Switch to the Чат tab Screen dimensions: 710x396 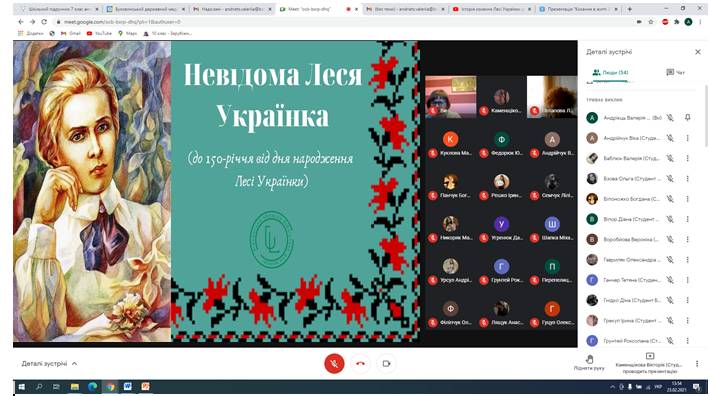click(x=676, y=72)
